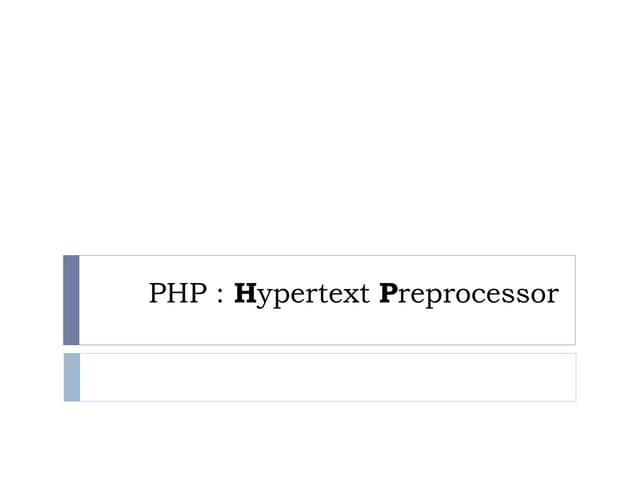Click the light blue accent bar beside subtitle
640x480 pixels.
click(71, 377)
